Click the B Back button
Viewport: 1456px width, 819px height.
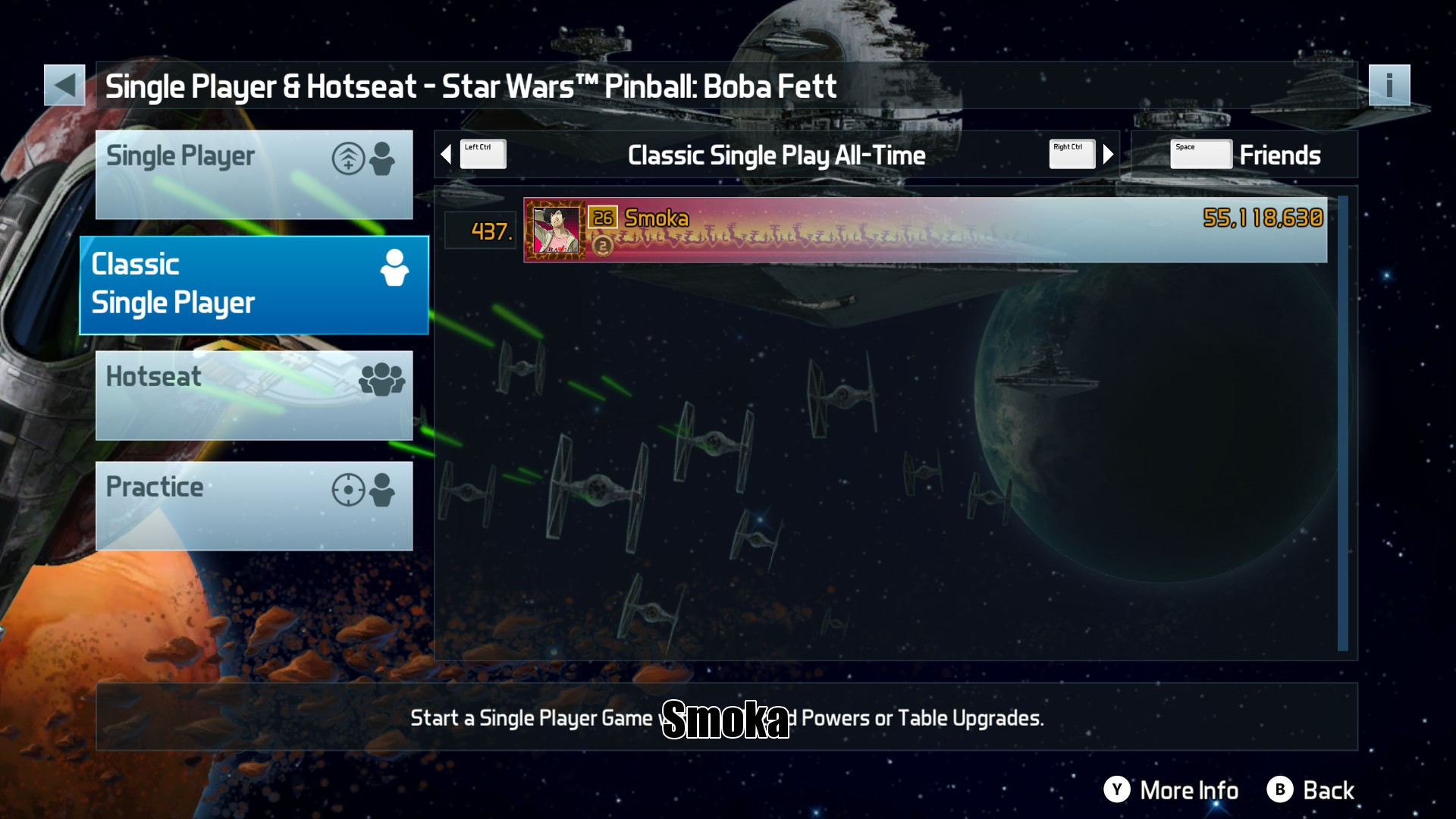coord(1310,790)
